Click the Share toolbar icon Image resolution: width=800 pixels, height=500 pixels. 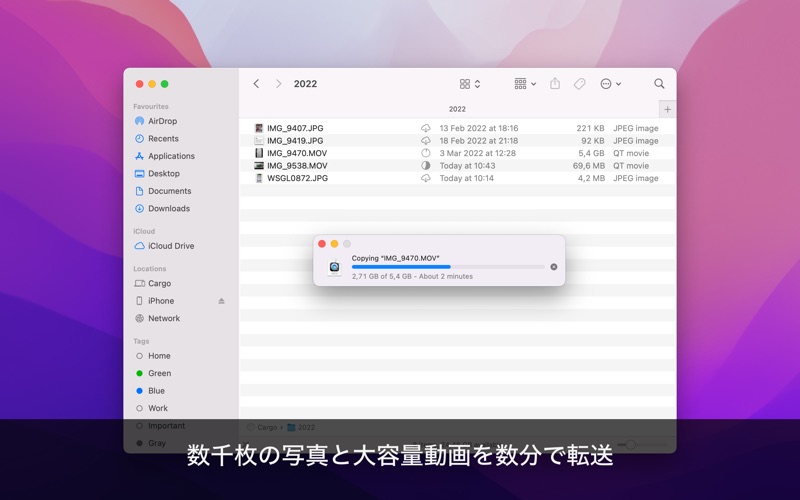click(x=555, y=84)
